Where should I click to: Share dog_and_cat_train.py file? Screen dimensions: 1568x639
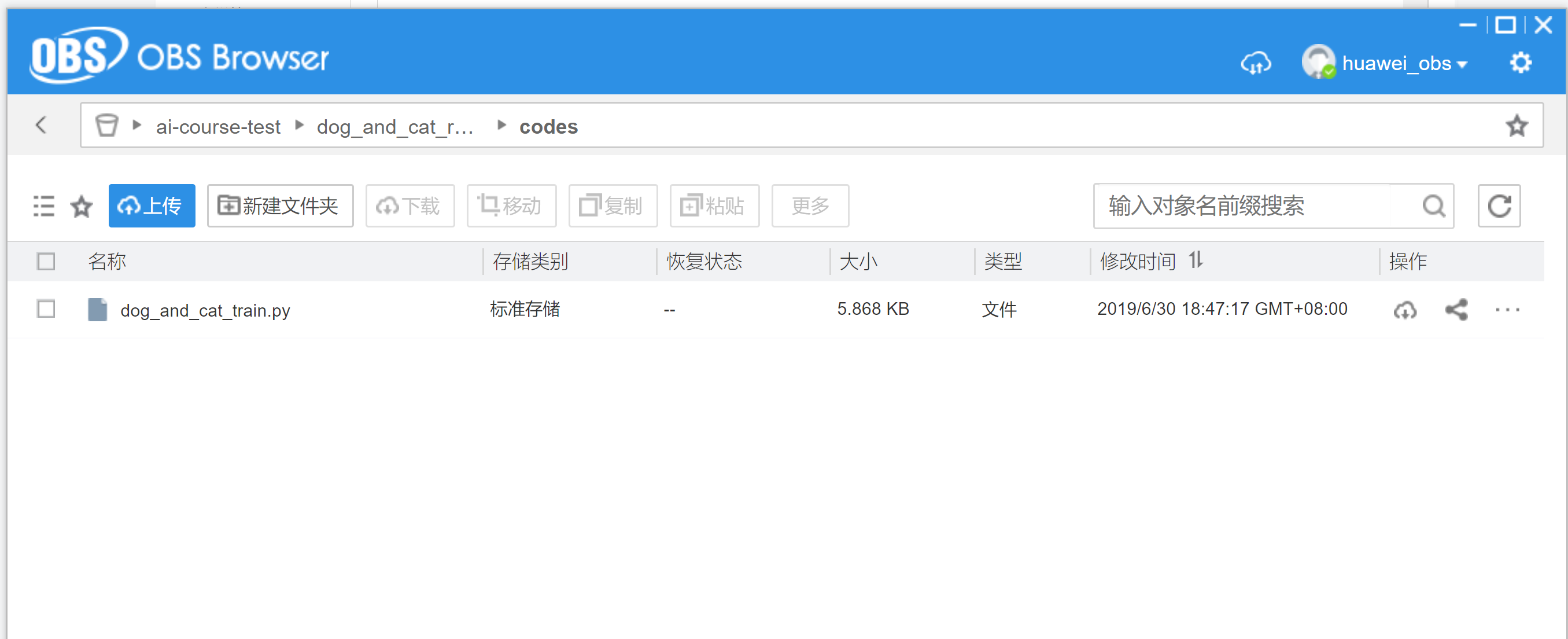click(x=1456, y=310)
